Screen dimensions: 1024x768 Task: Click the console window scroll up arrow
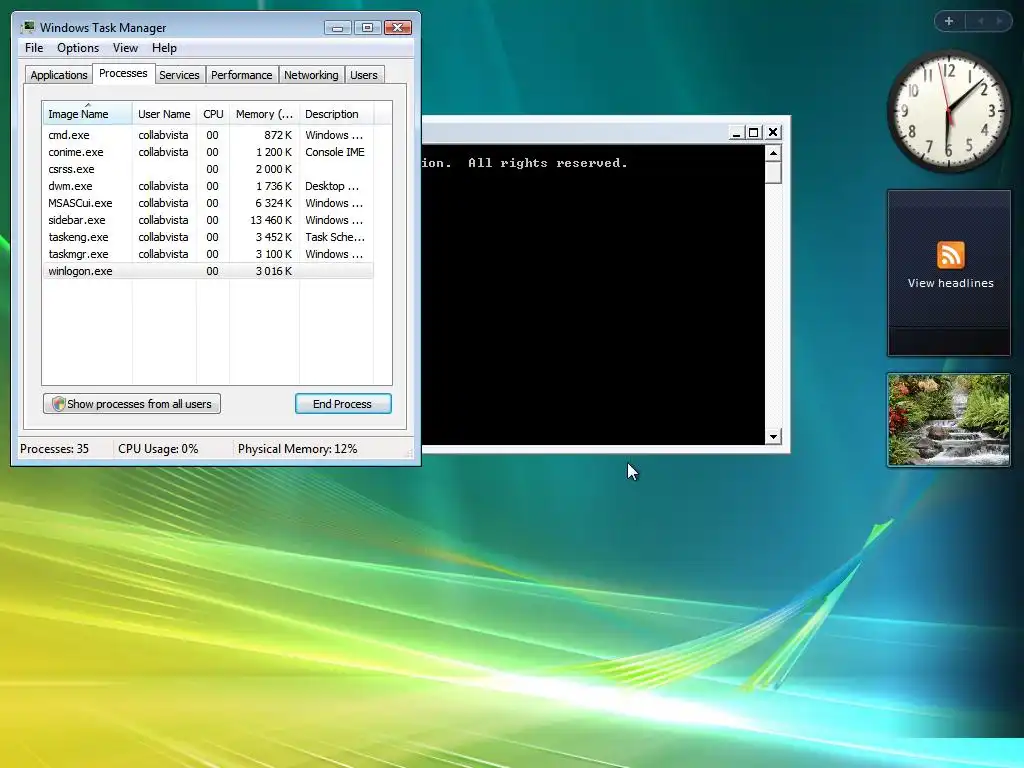tap(773, 153)
